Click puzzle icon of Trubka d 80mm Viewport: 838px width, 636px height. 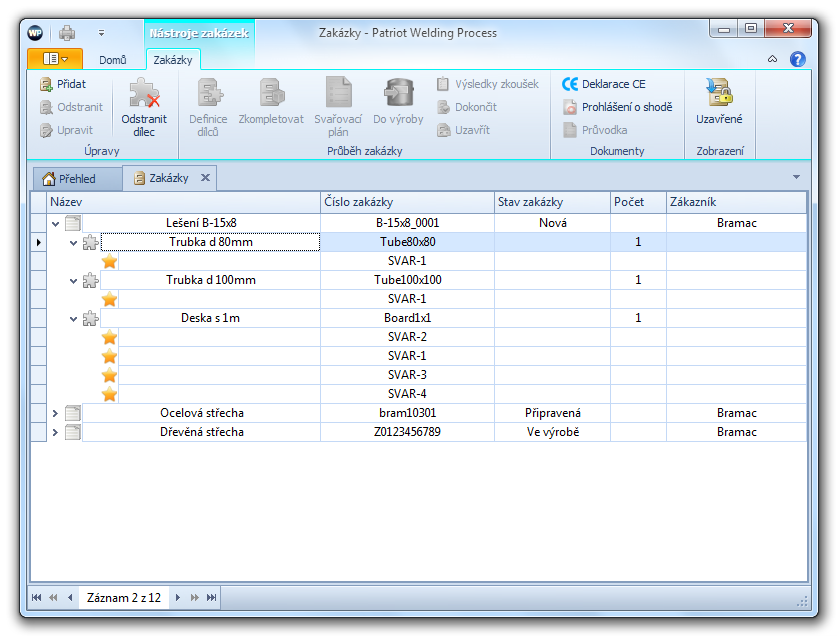pyautogui.click(x=91, y=242)
